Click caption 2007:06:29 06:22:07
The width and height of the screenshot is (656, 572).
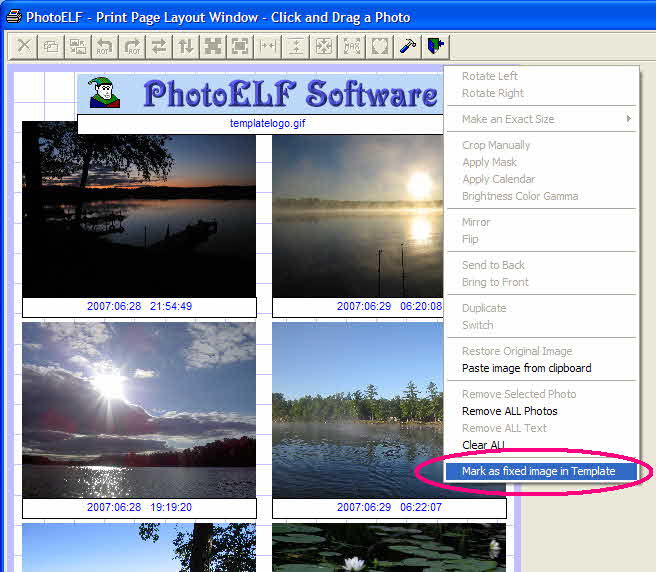click(x=389, y=507)
